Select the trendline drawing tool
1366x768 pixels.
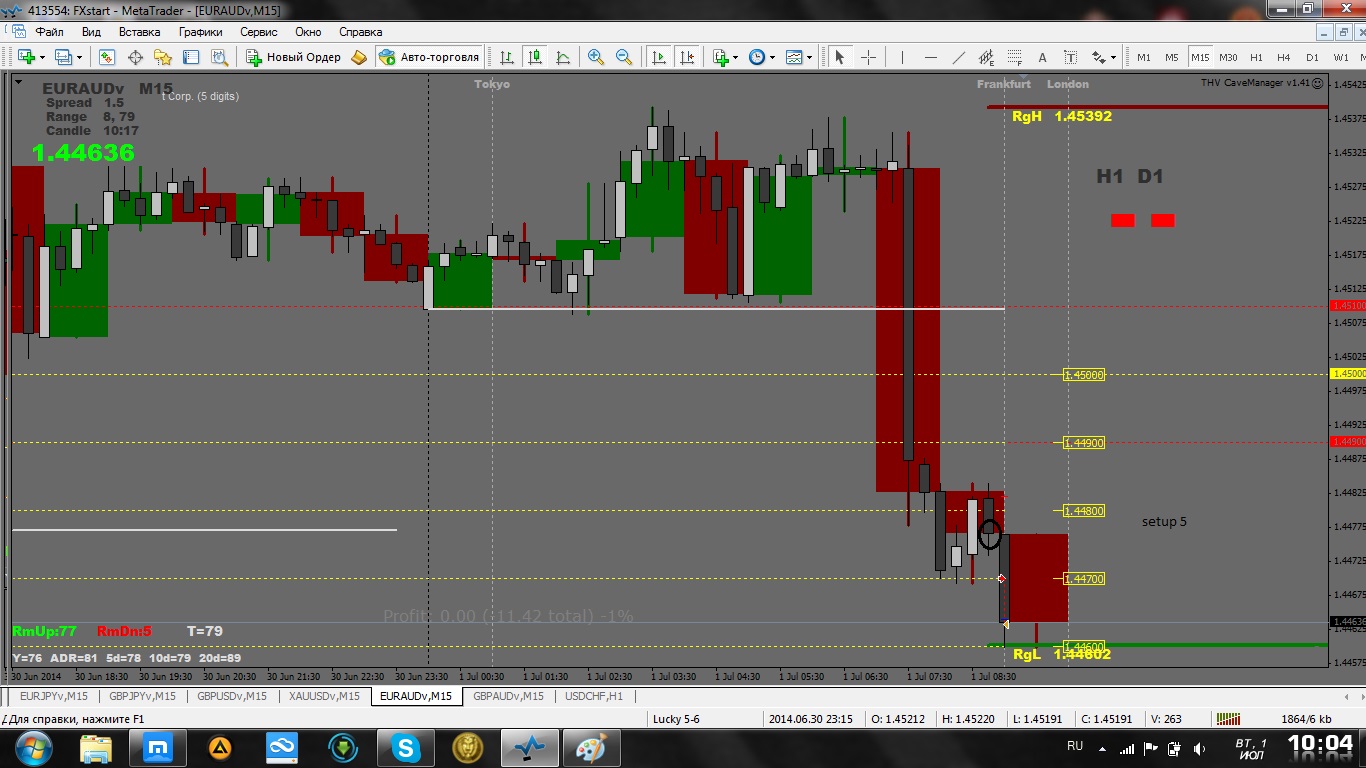tap(958, 57)
